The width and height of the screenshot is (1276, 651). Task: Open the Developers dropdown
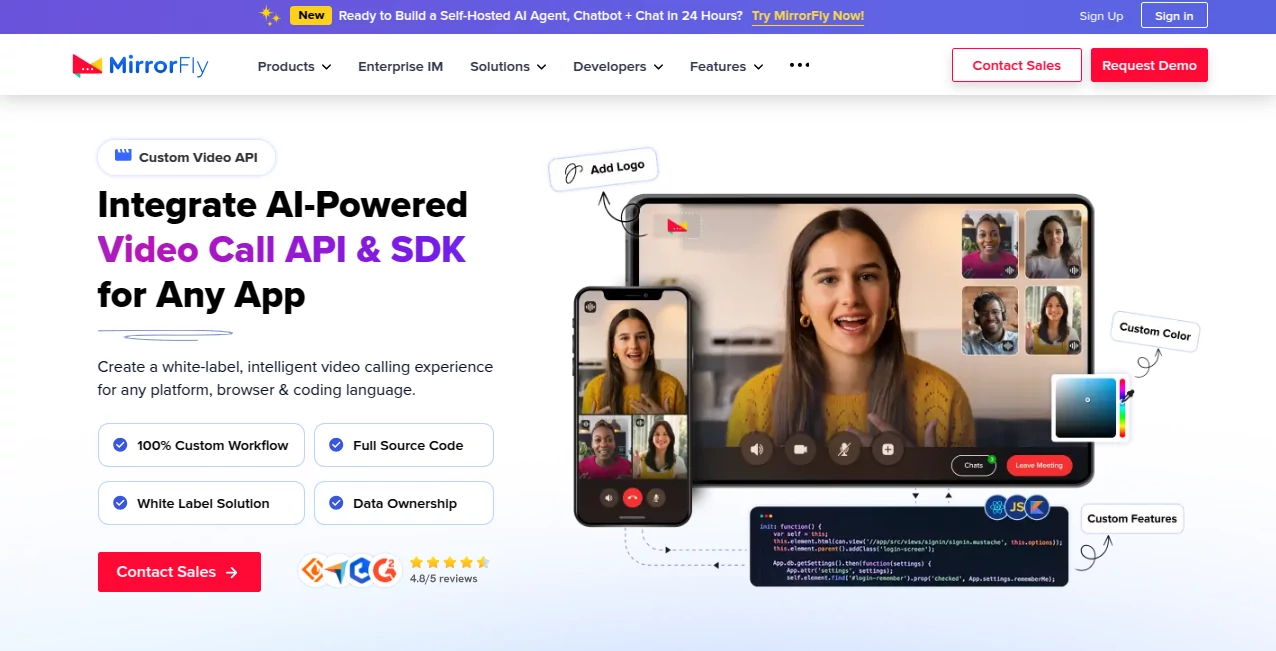pyautogui.click(x=617, y=66)
